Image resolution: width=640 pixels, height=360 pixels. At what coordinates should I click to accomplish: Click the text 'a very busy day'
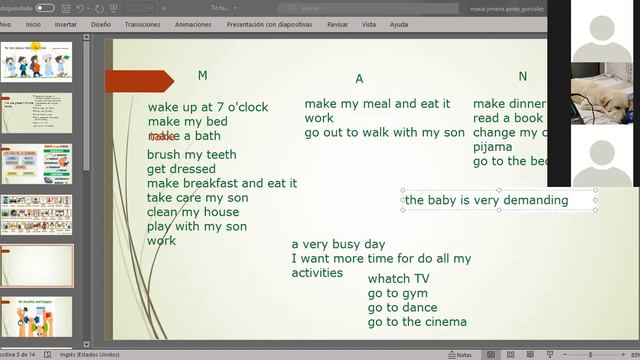[338, 244]
